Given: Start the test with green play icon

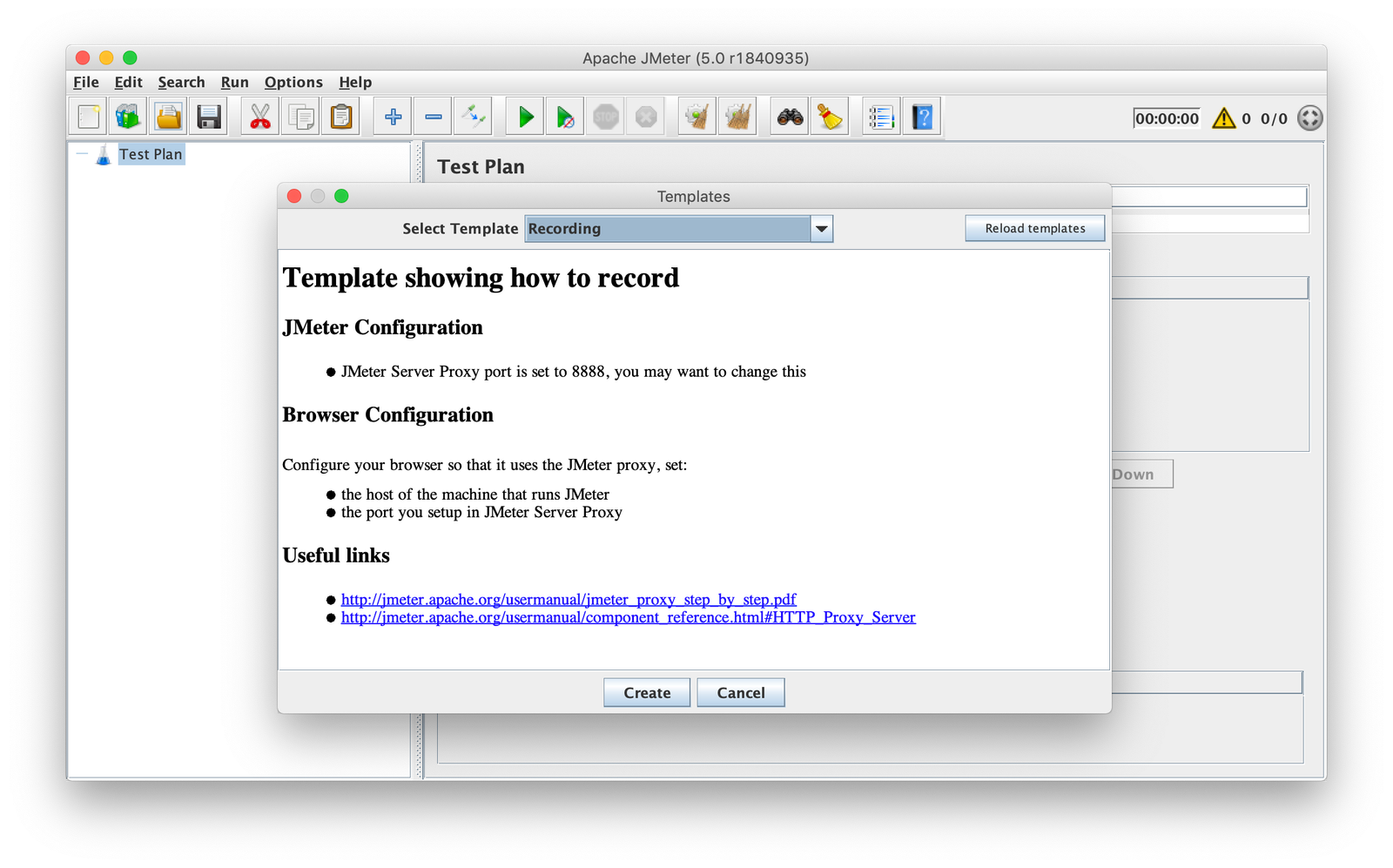Looking at the screenshot, I should coord(525,117).
